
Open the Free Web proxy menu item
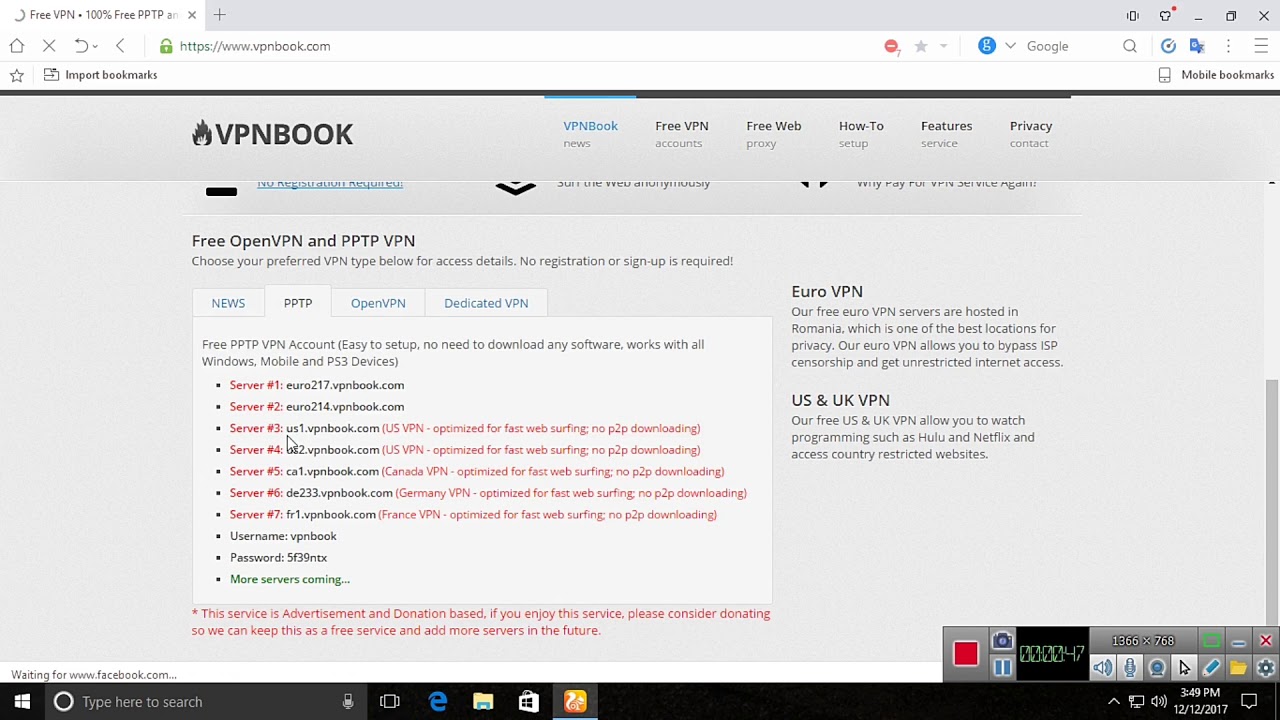pos(774,134)
